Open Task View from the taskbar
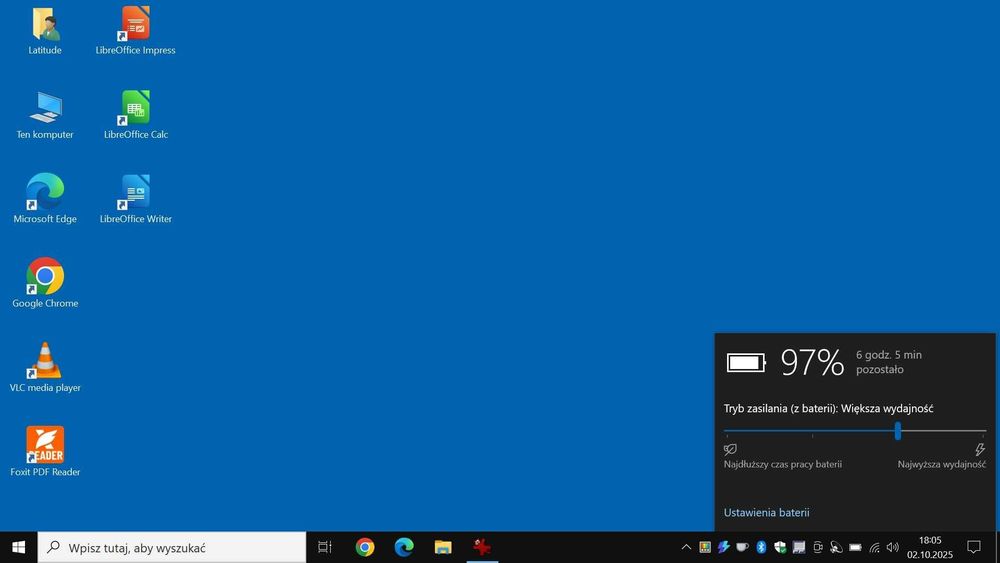Viewport: 1000px width, 563px height. pos(325,547)
